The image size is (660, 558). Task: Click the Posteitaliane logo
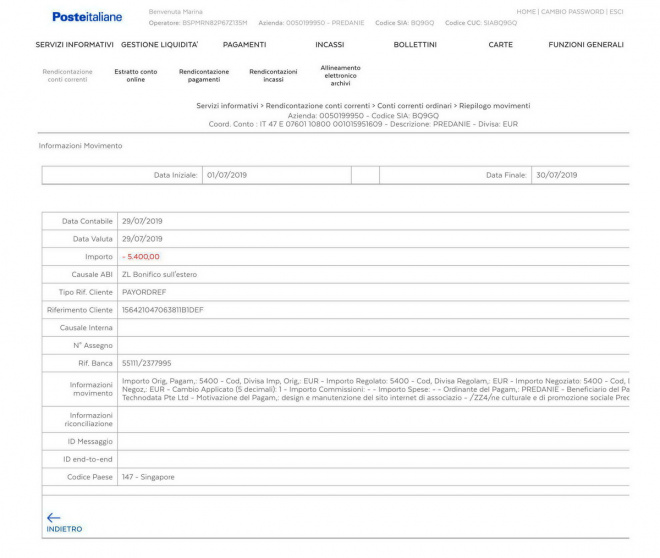pos(86,16)
